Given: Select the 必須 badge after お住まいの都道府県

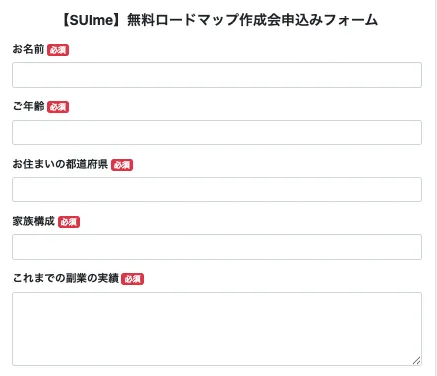Looking at the screenshot, I should (x=122, y=165).
